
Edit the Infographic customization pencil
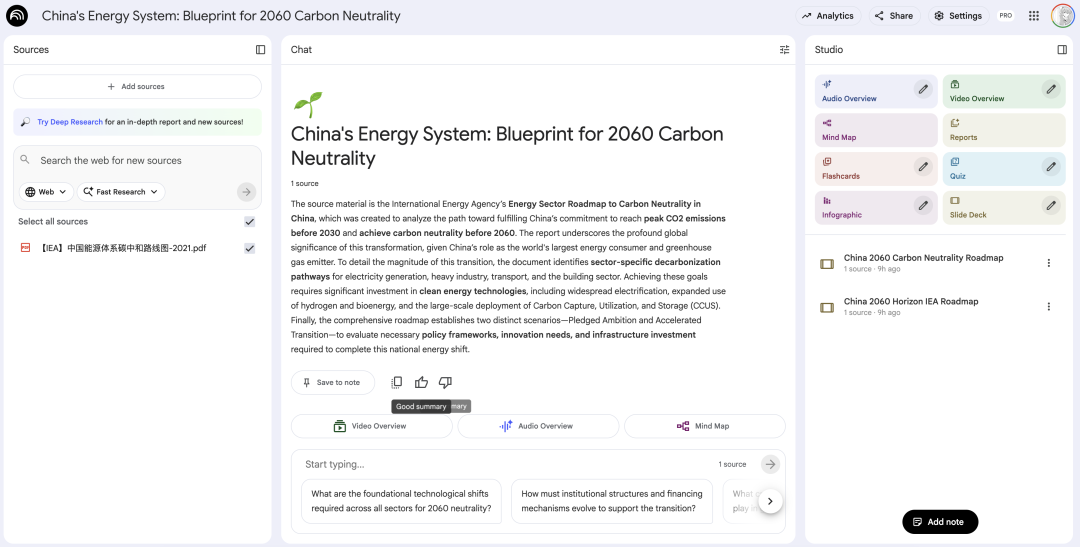(923, 205)
